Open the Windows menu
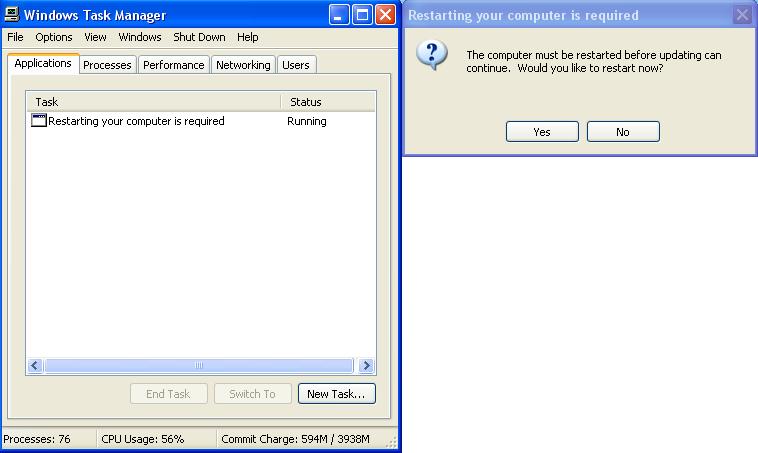Viewport: 758px width, 453px height. point(140,37)
